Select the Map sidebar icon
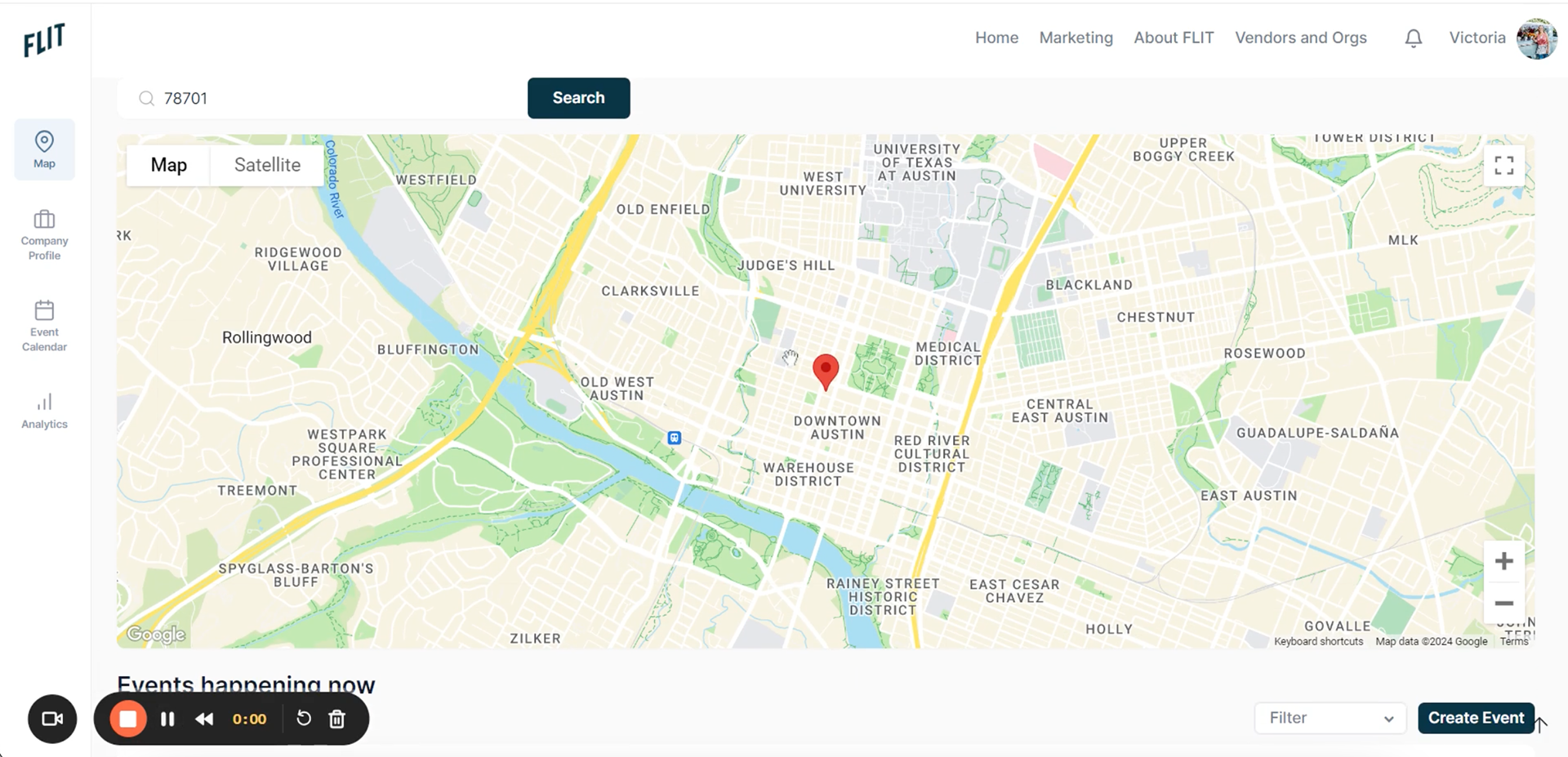The height and width of the screenshot is (757, 1568). [x=44, y=149]
